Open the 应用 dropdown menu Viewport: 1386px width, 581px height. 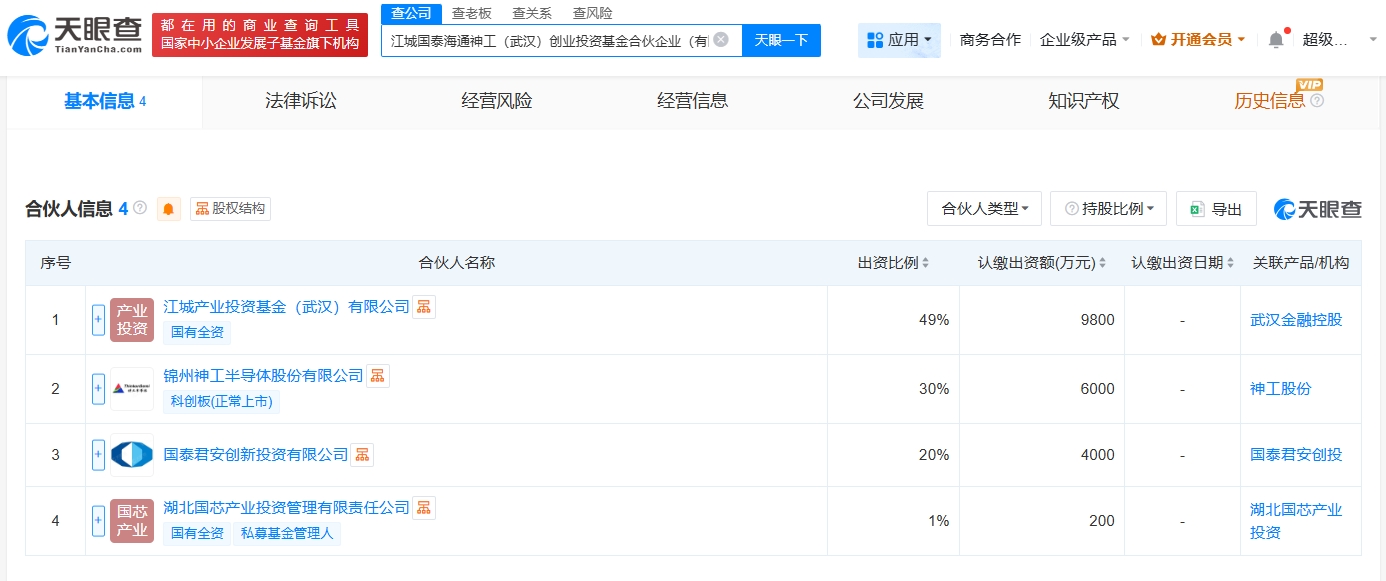coord(898,40)
